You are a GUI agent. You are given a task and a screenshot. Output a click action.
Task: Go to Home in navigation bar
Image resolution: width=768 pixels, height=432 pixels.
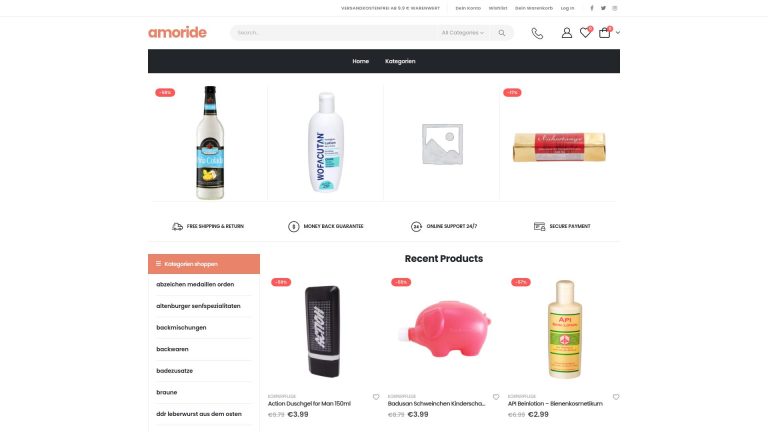(360, 61)
